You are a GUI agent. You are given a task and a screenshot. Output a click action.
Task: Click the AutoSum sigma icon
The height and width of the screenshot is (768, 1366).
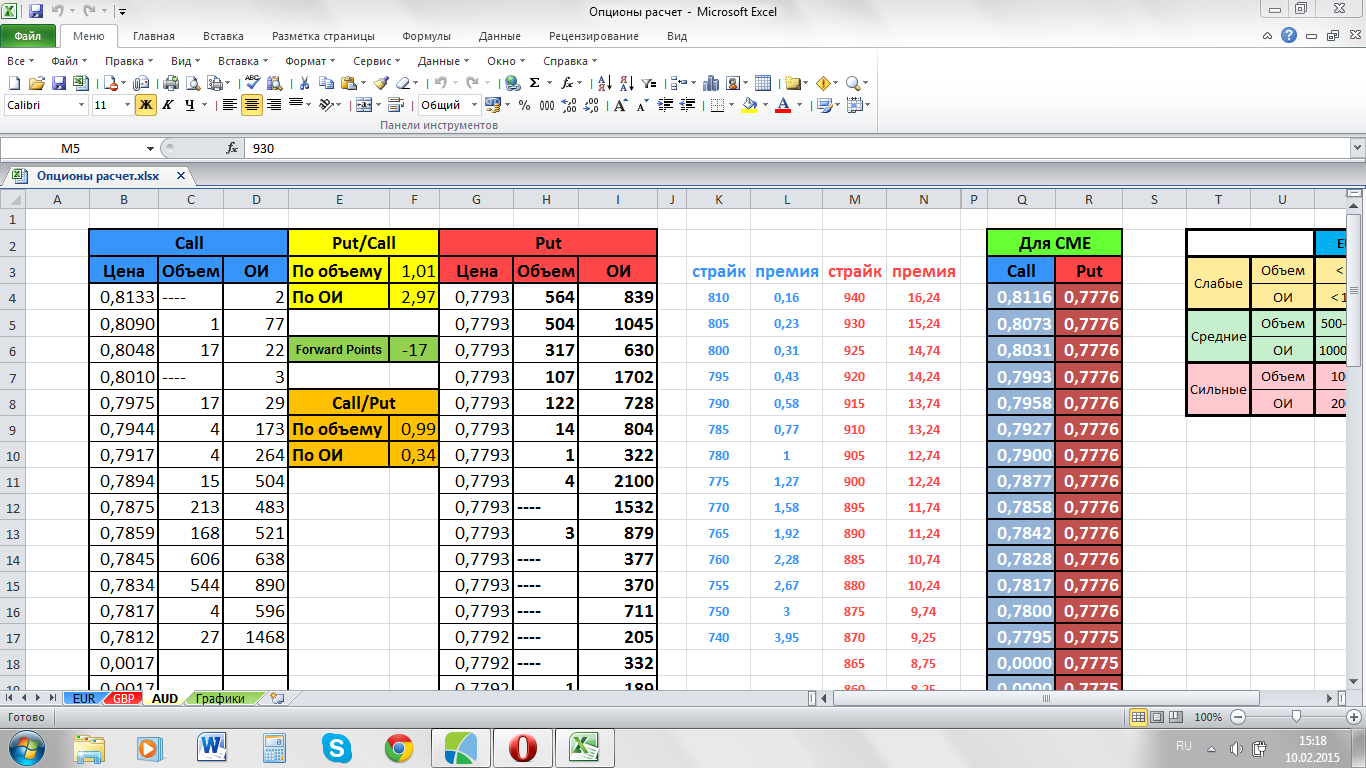534,83
